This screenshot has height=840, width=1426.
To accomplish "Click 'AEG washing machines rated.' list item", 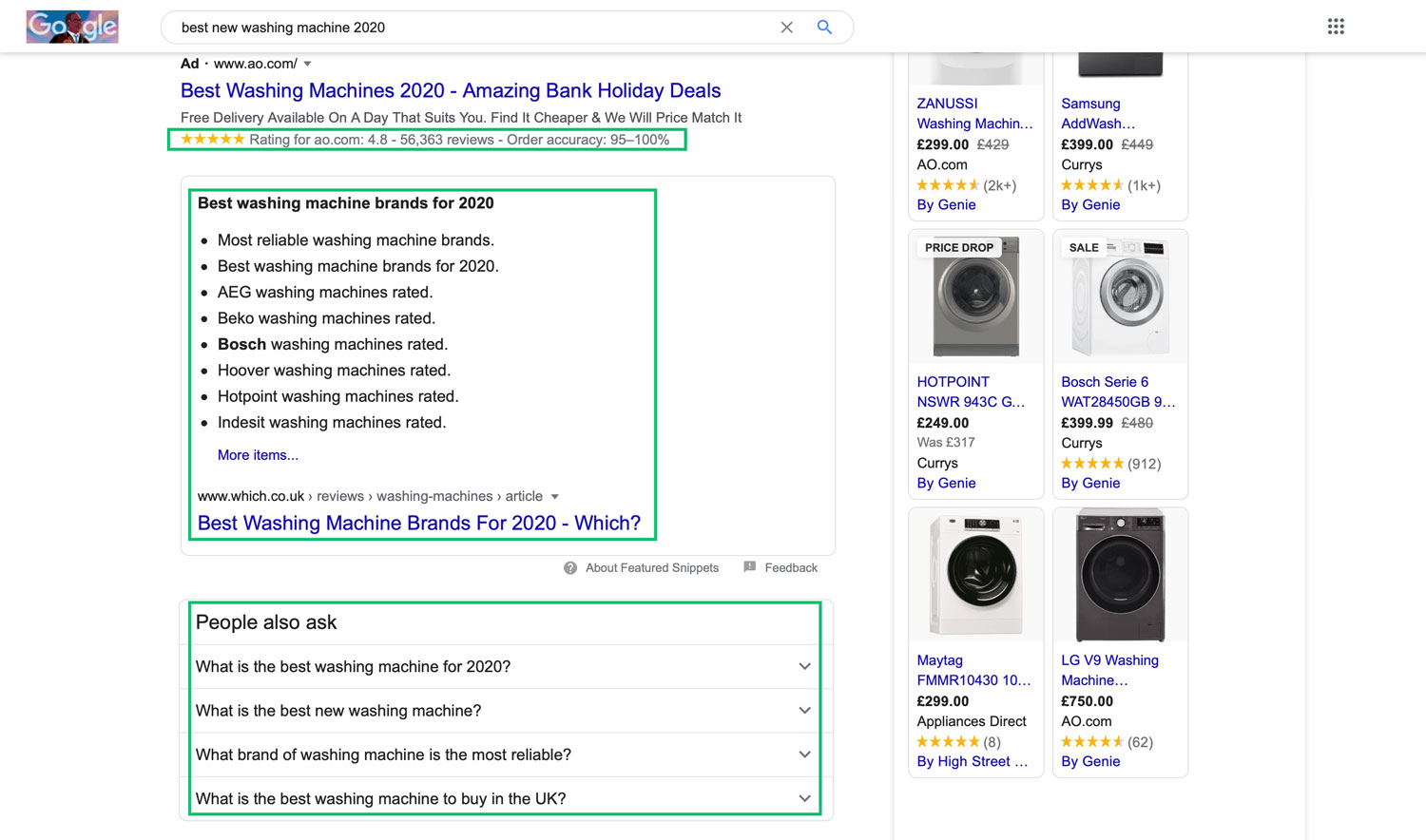I will click(325, 293).
